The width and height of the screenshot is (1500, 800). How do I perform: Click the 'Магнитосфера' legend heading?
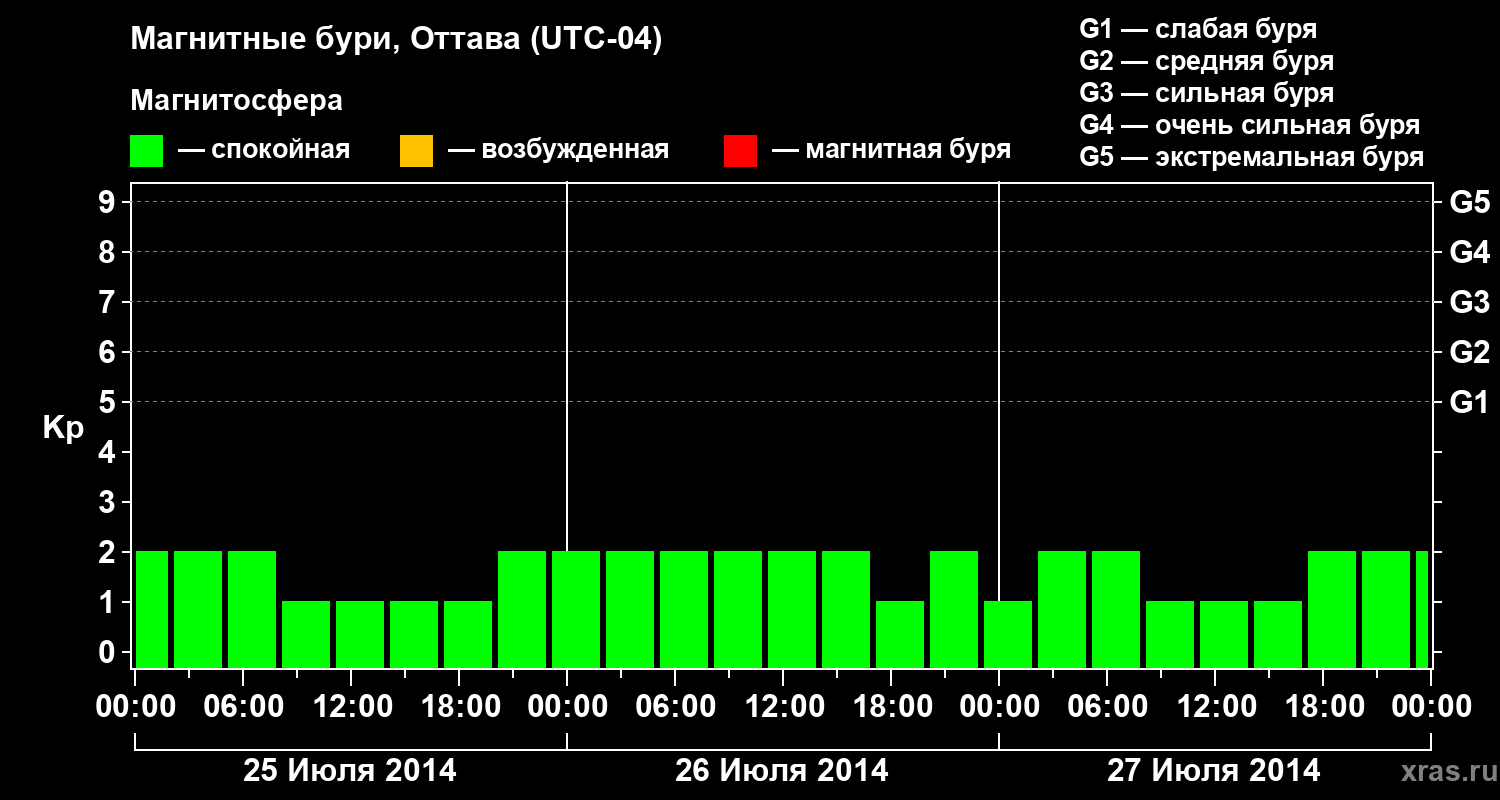tap(237, 101)
